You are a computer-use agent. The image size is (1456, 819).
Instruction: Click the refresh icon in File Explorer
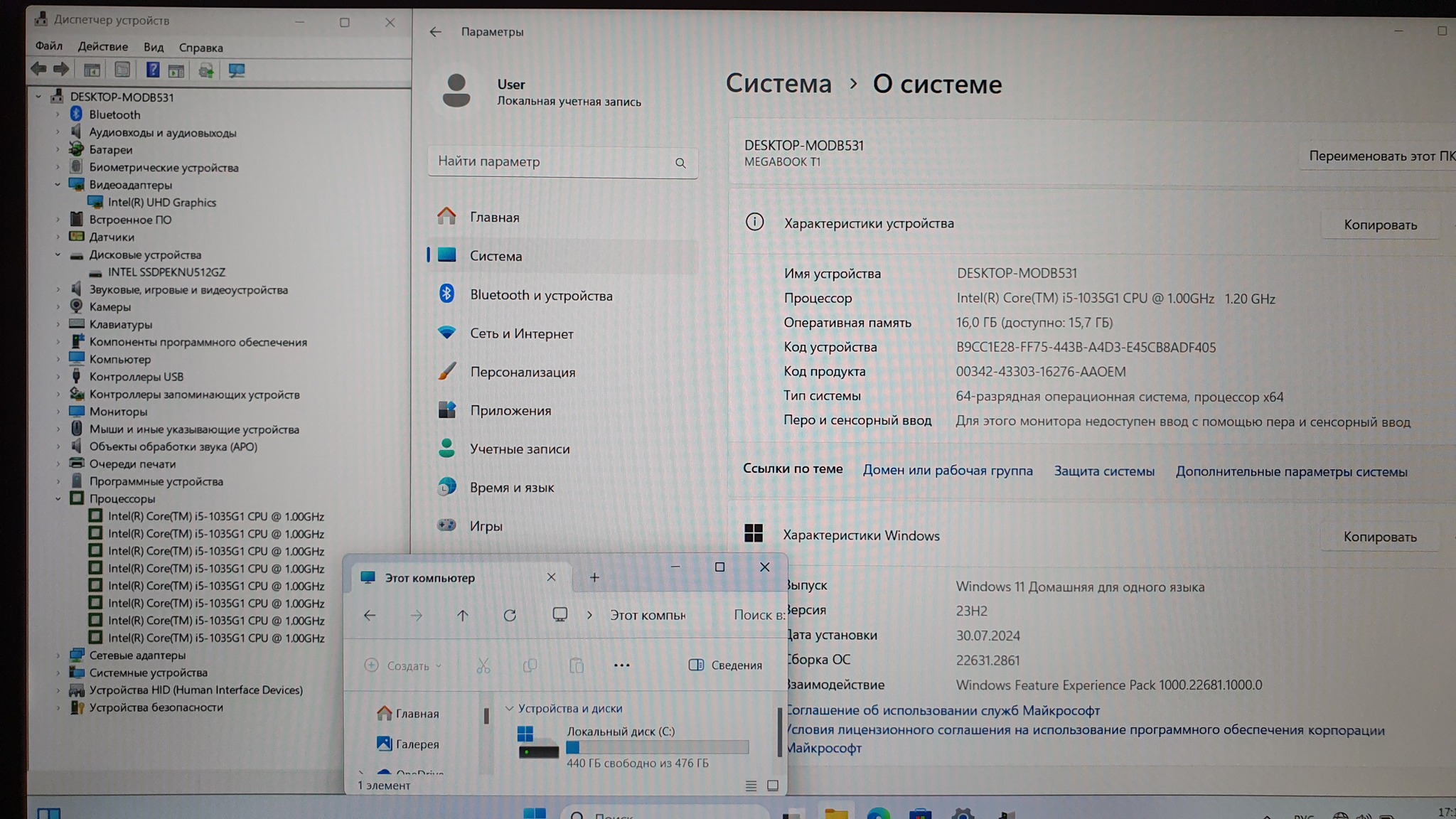pos(510,615)
